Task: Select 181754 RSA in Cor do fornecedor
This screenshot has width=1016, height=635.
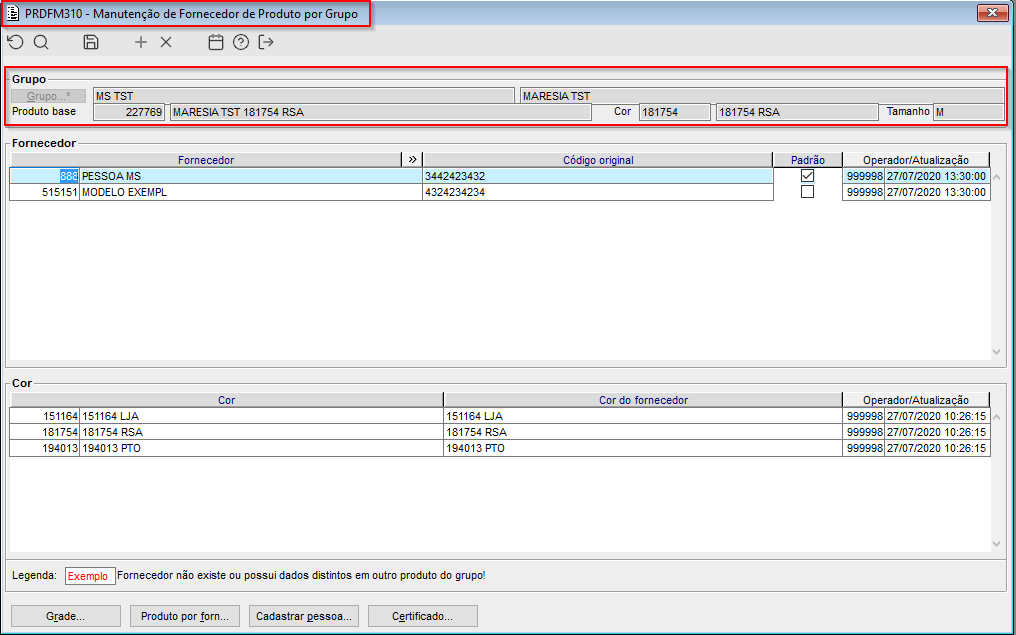Action: pos(643,432)
